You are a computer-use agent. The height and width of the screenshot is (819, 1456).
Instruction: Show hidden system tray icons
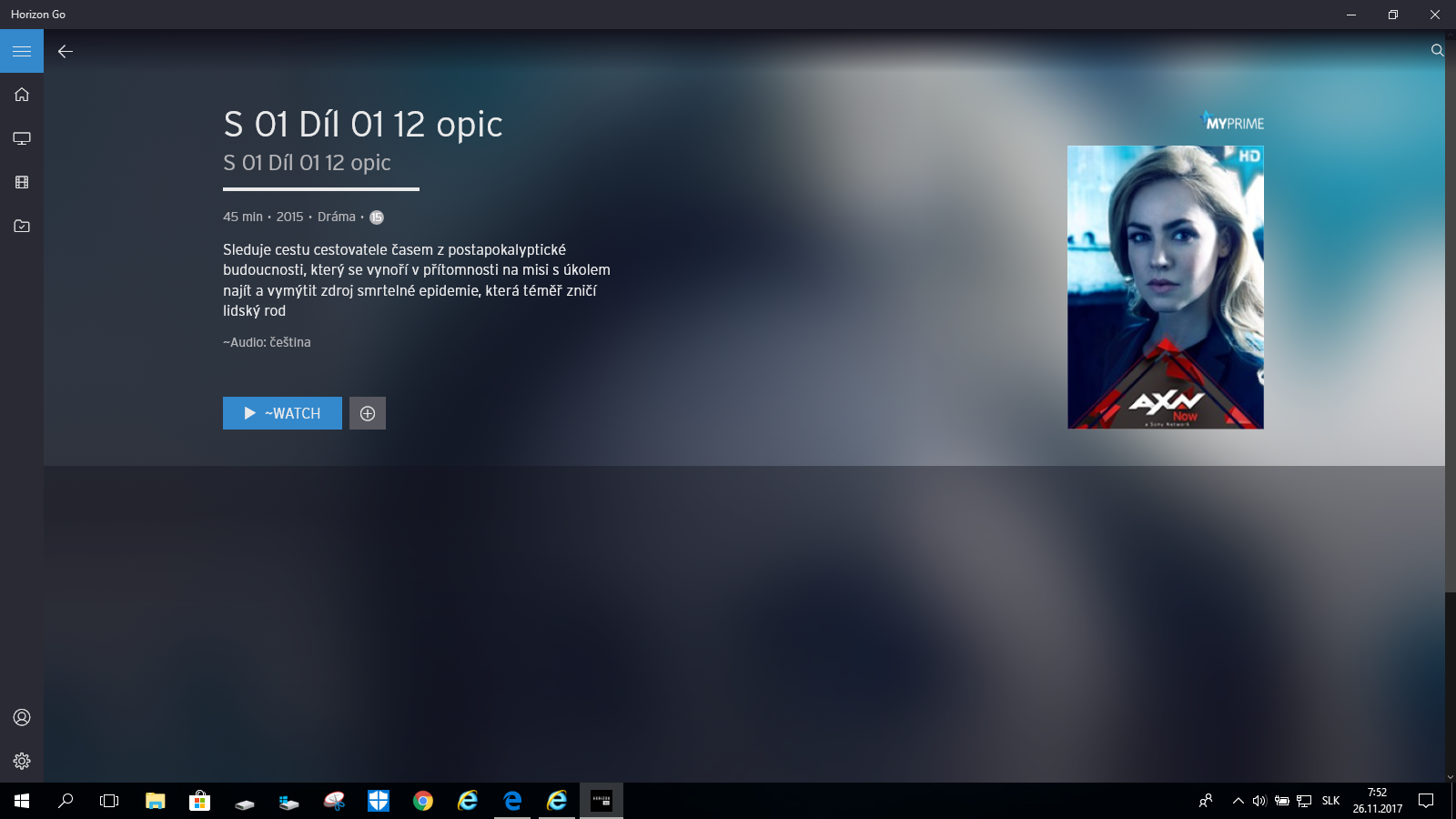click(1238, 801)
